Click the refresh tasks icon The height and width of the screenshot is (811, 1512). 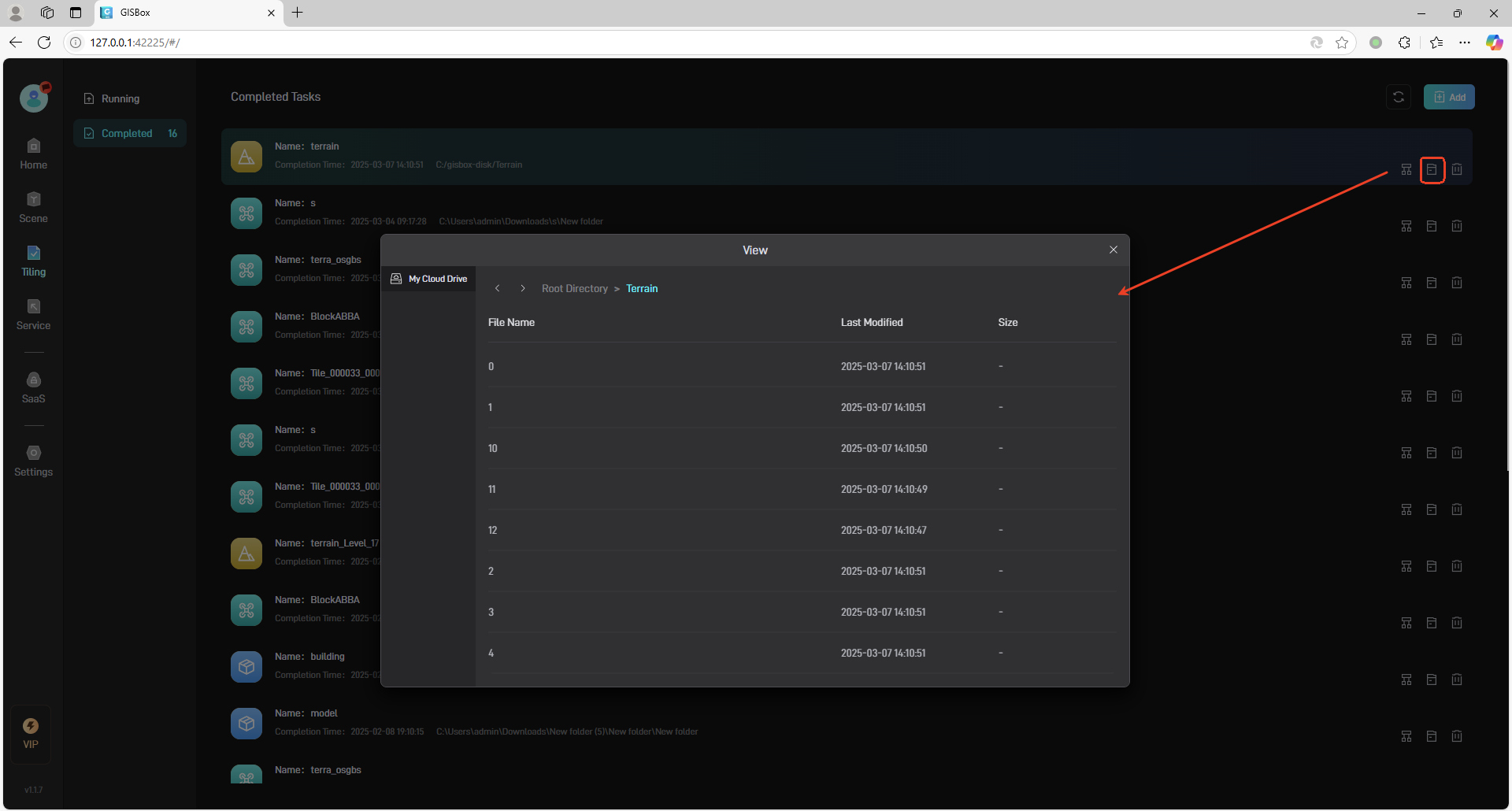tap(1399, 97)
